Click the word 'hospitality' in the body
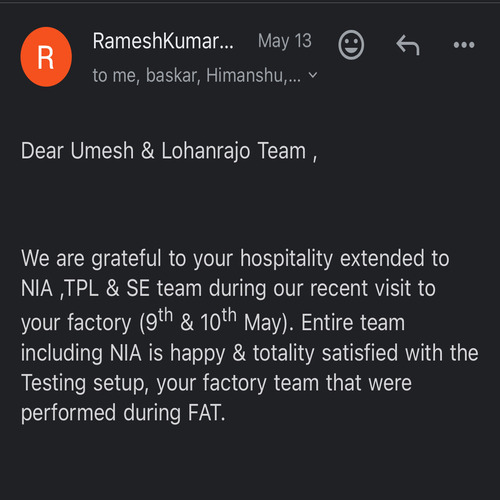The width and height of the screenshot is (500, 500). coord(286,259)
